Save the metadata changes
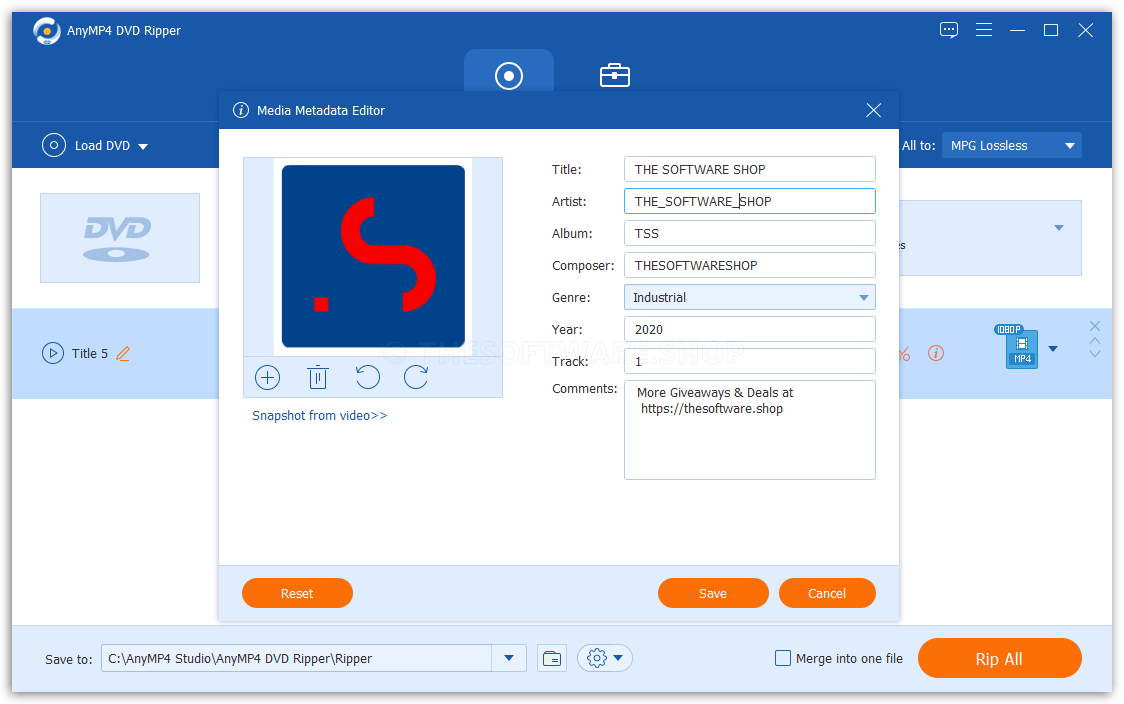Image resolution: width=1124 pixels, height=704 pixels. 713,593
